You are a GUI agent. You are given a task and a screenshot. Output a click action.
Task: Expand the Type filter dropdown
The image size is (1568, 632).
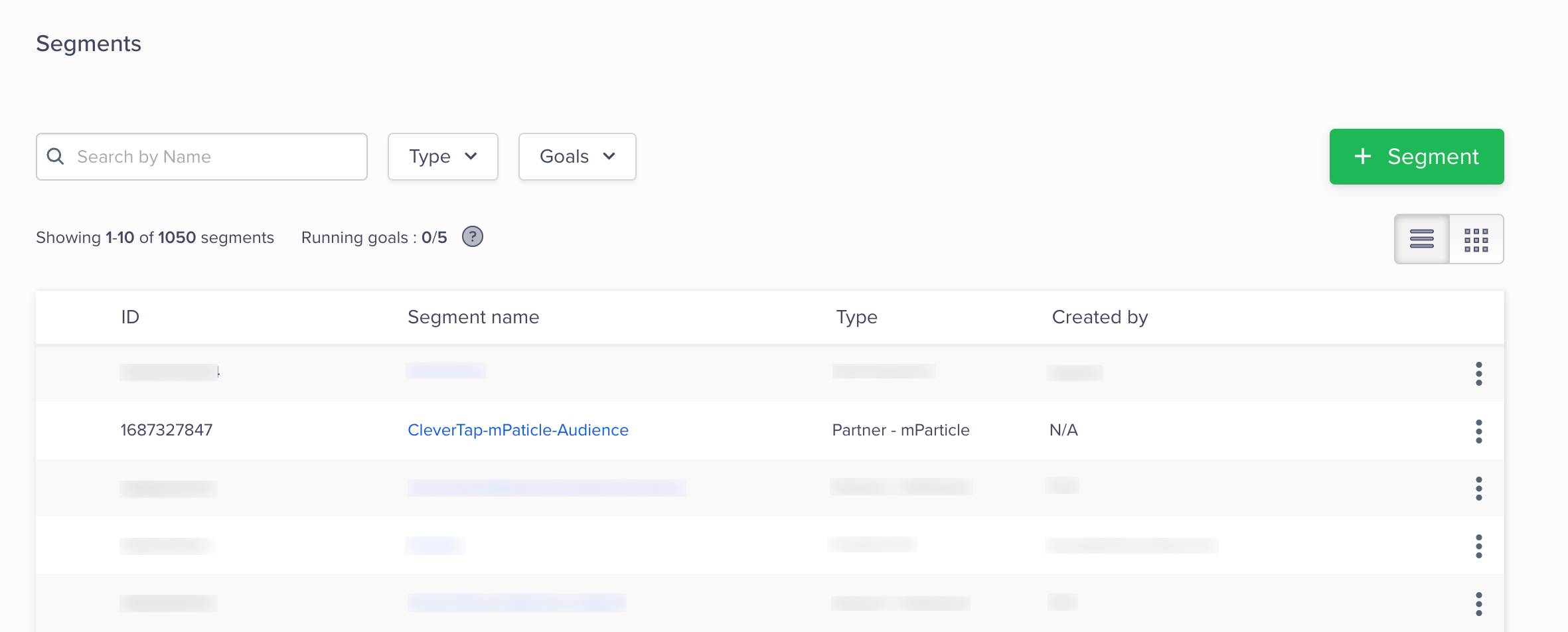click(x=443, y=157)
